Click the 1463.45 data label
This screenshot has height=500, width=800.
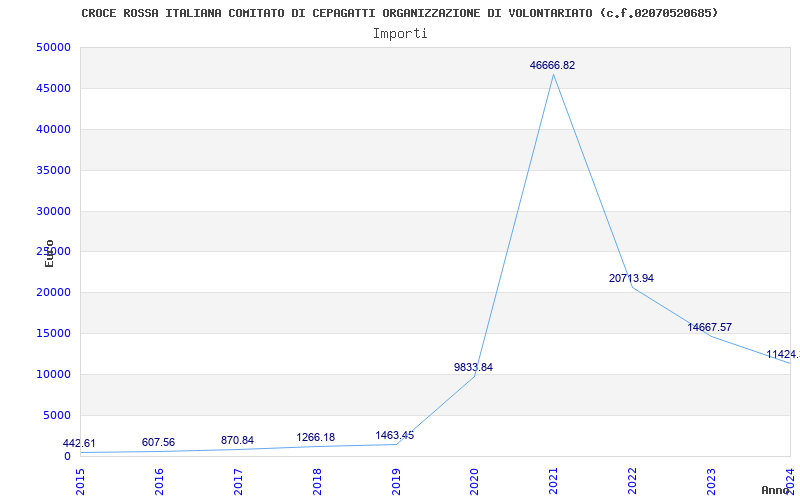tap(395, 435)
